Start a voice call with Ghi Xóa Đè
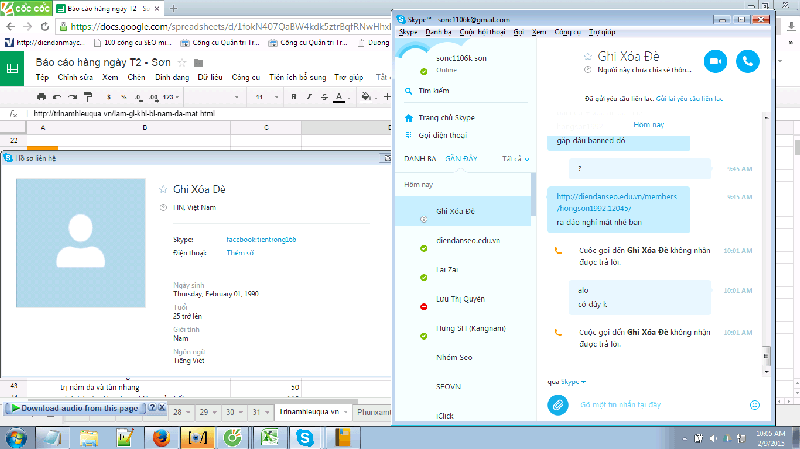The image size is (800, 449). coord(748,61)
